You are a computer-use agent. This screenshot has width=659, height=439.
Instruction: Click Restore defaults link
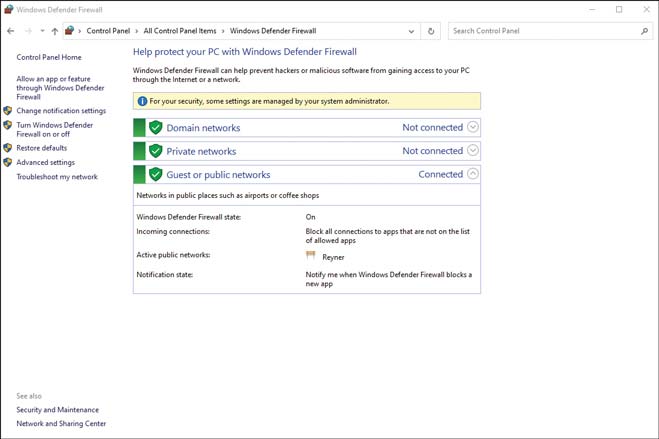click(42, 148)
